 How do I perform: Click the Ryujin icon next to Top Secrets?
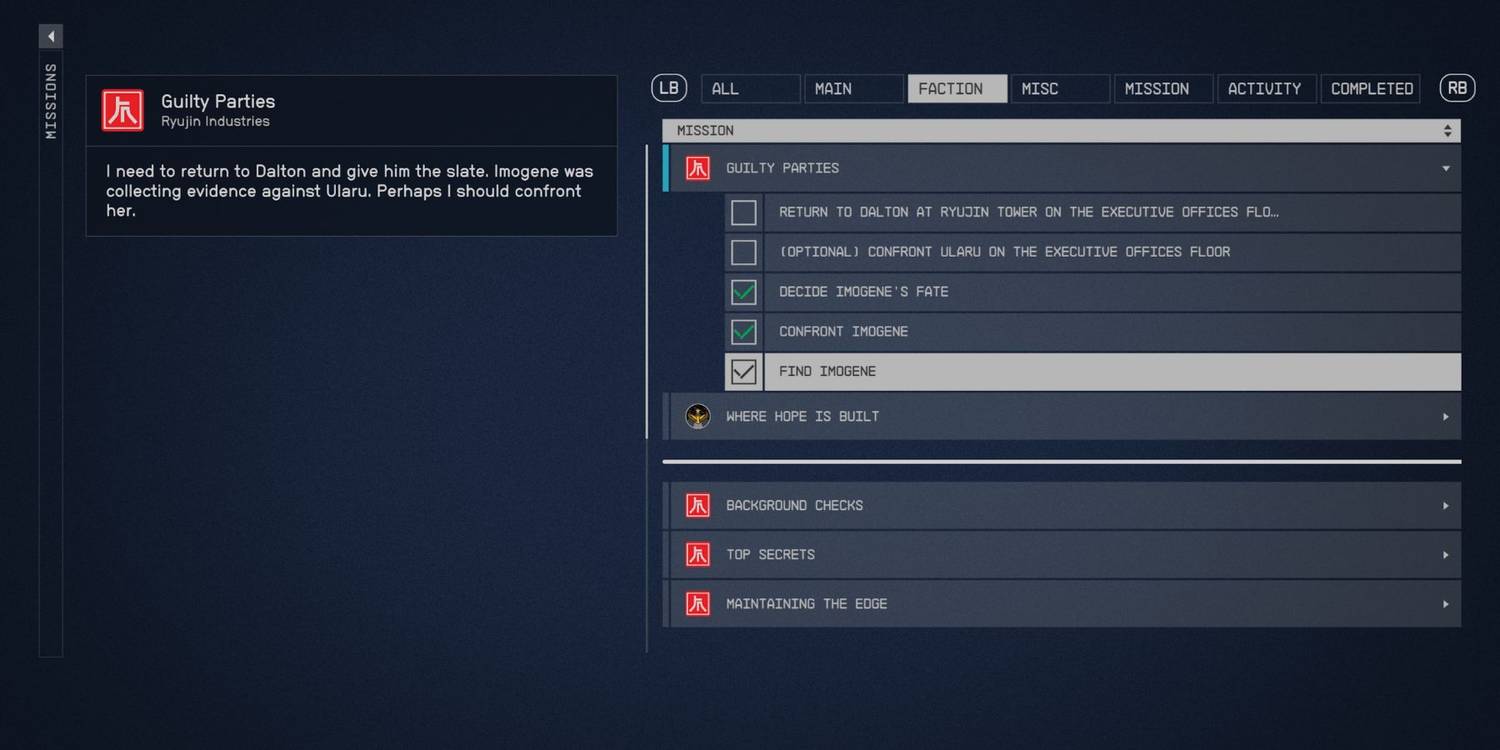[697, 554]
